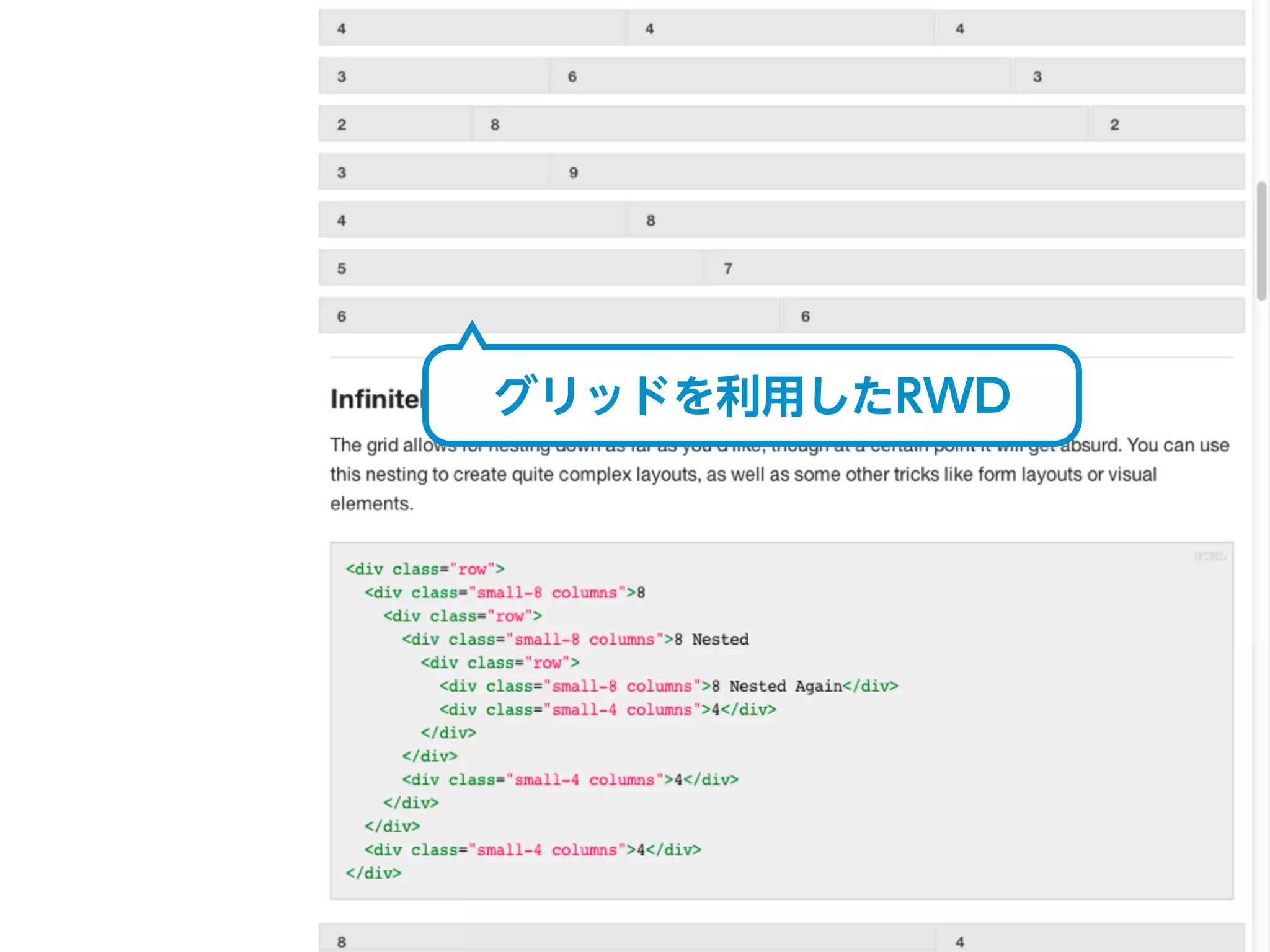Click the "8" cell below the code block
Screen dimensions: 1270x952
coord(627,938)
